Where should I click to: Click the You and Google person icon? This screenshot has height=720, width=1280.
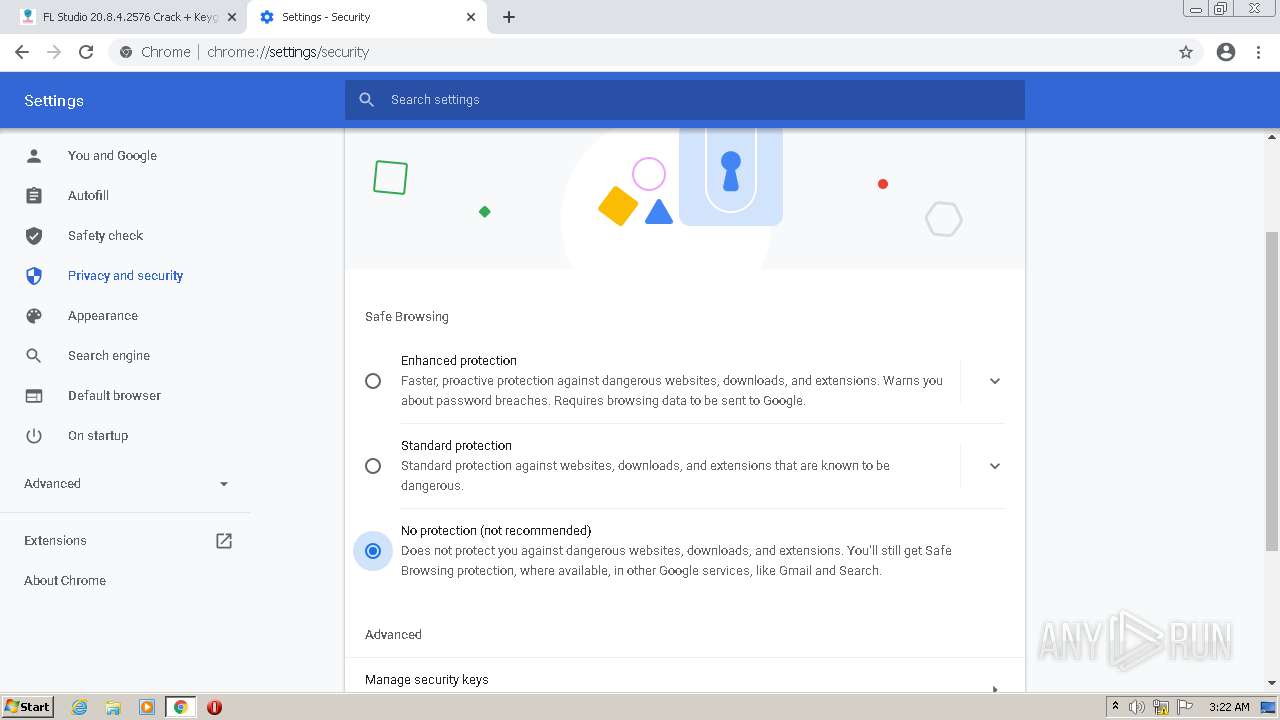click(34, 156)
